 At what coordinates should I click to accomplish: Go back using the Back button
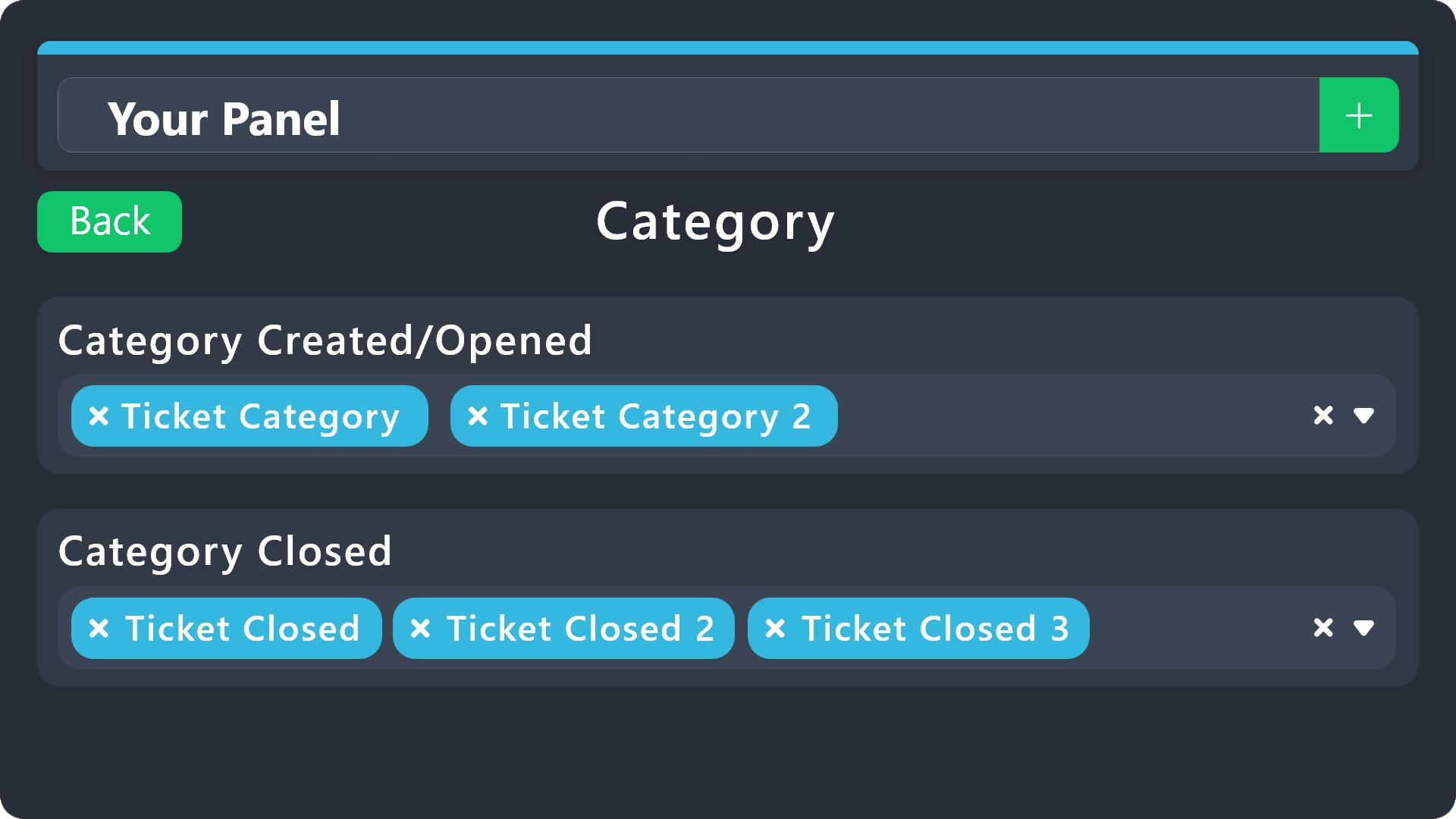click(109, 221)
